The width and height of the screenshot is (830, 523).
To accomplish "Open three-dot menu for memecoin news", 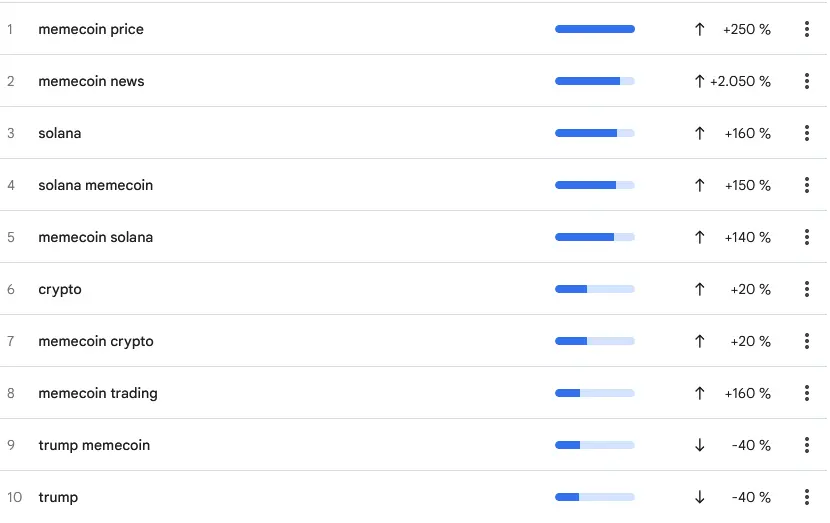I will 806,81.
